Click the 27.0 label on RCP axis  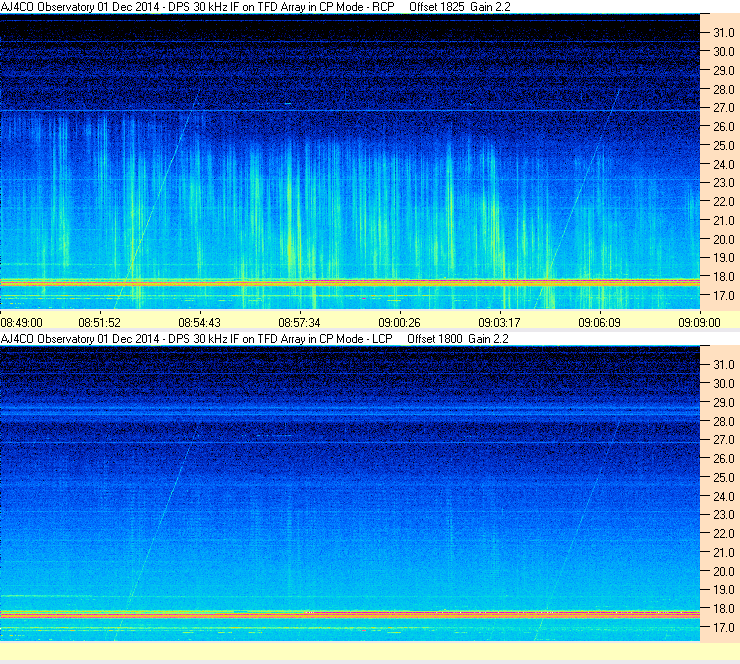724,108
